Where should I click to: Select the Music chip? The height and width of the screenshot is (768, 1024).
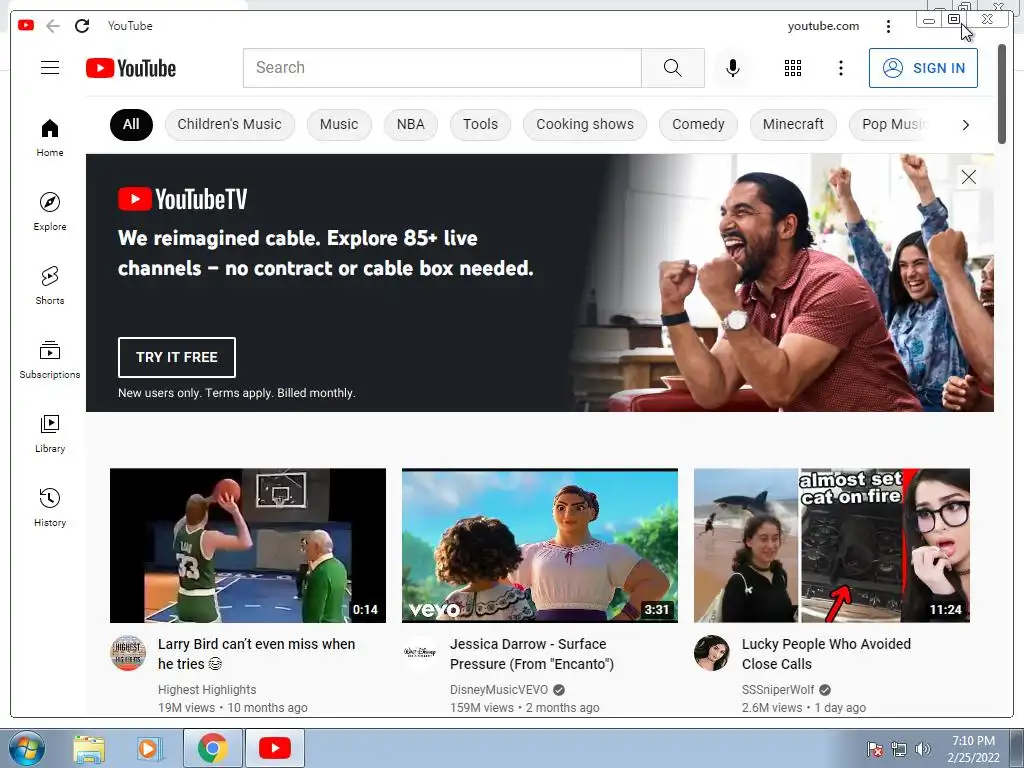click(x=339, y=124)
